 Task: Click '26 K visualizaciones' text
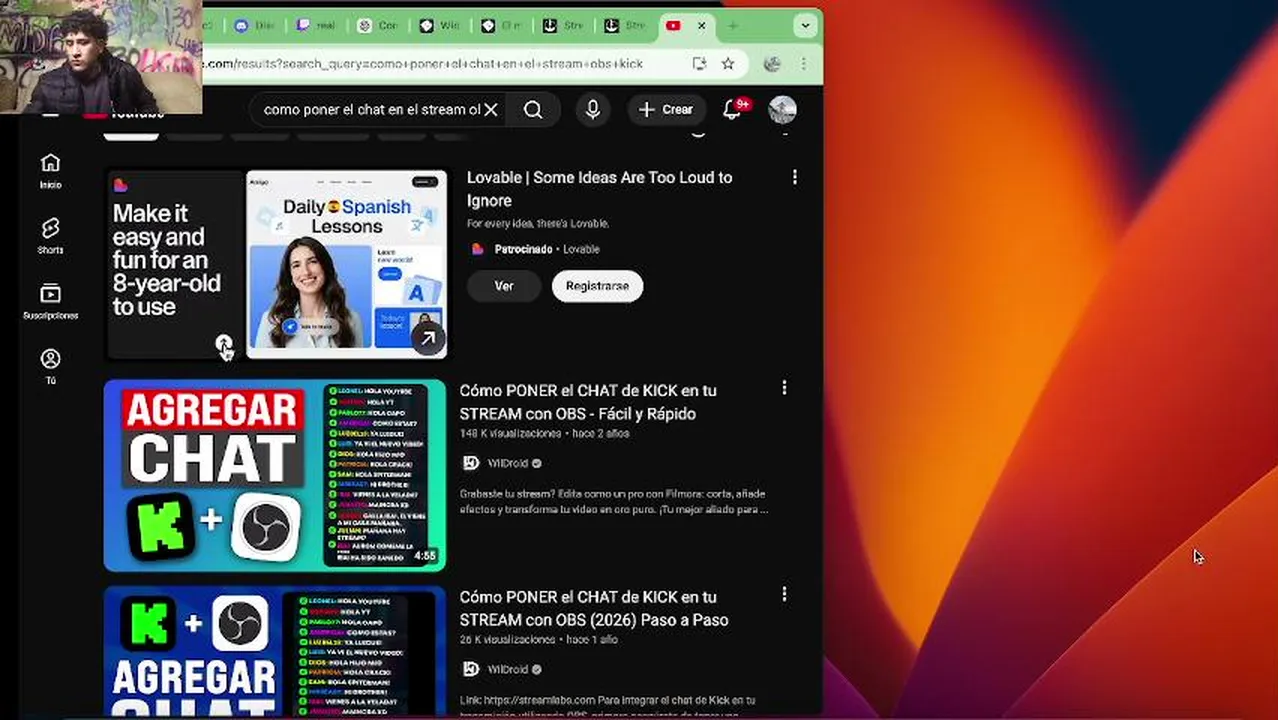pos(507,640)
